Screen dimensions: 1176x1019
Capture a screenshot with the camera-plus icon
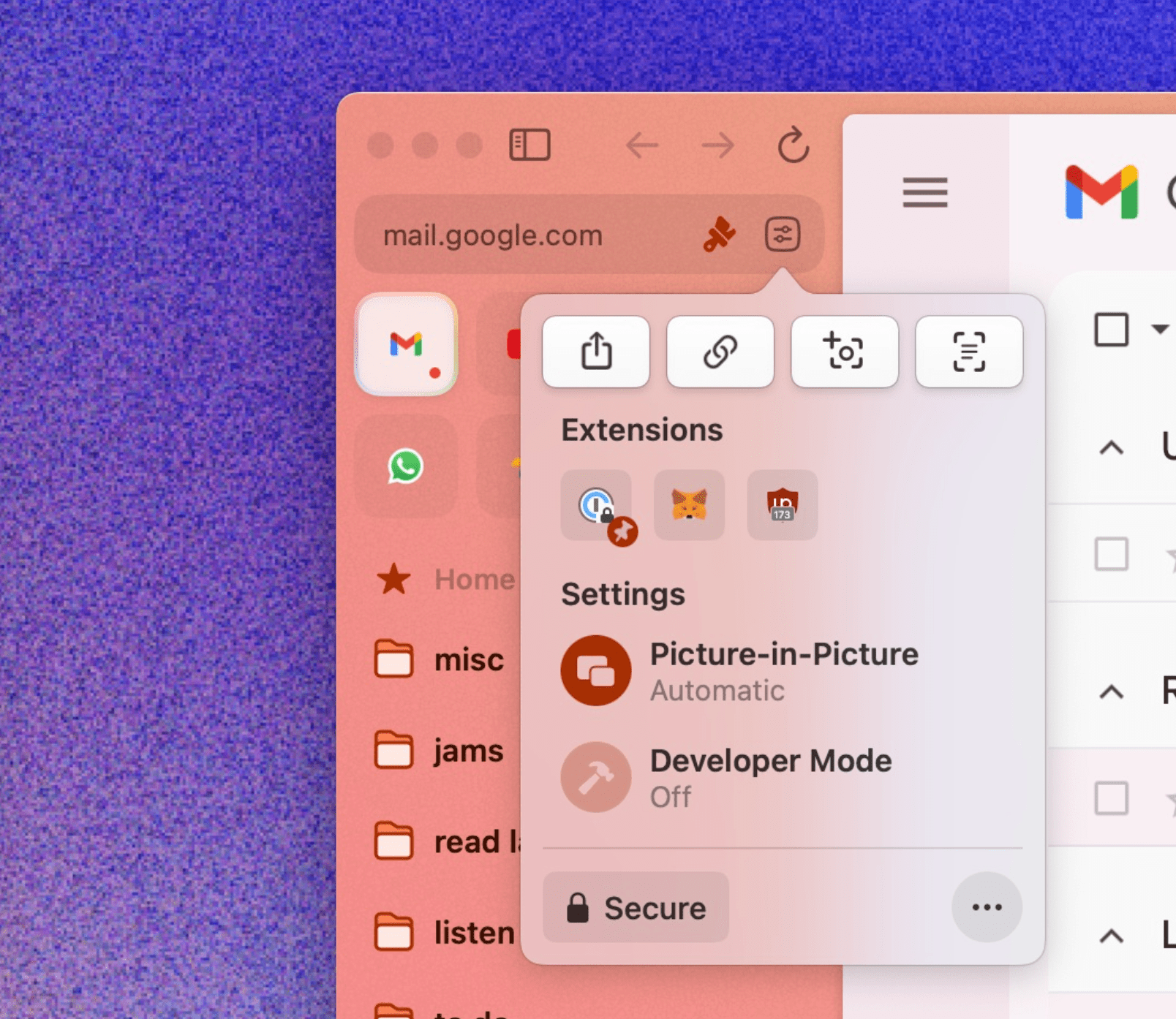845,352
